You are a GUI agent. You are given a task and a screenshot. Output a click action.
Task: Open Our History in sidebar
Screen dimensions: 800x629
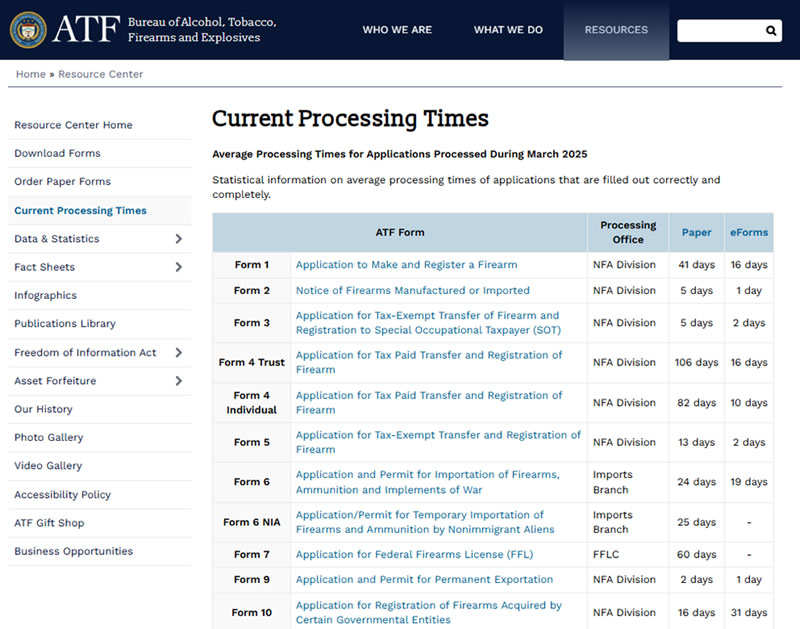click(43, 409)
